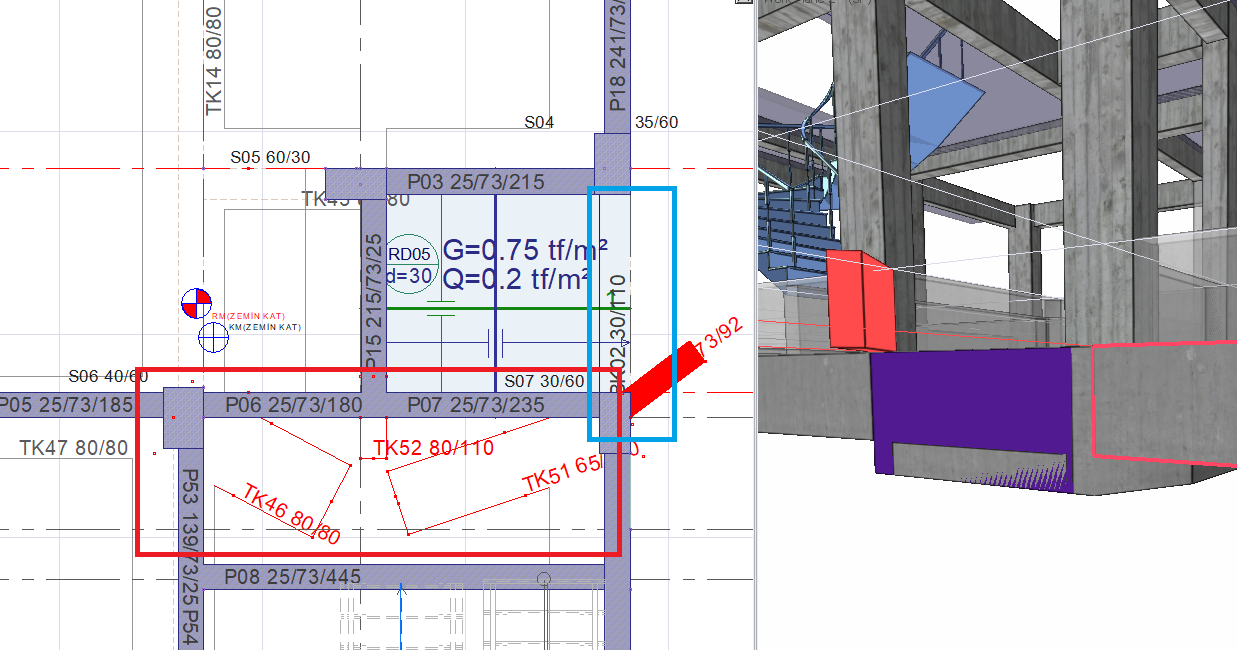Screen dimensions: 1237x650
Task: Click the column label S06 40/60
Action: click(108, 377)
